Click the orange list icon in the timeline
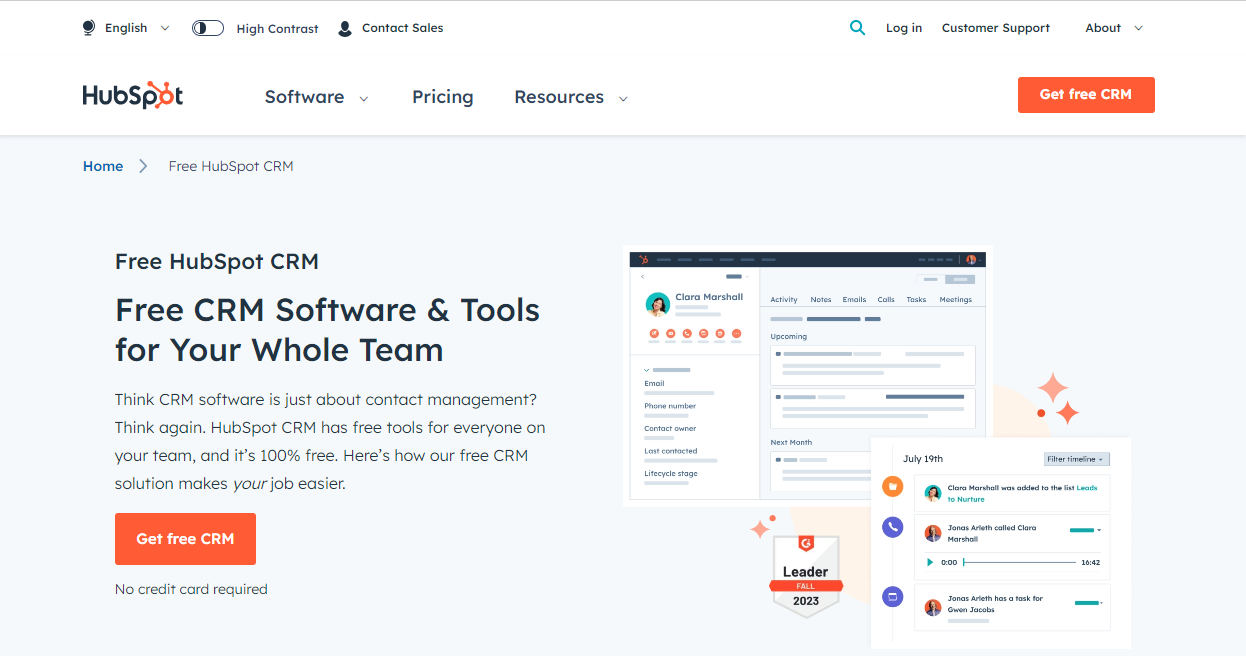1246x656 pixels. tap(892, 487)
